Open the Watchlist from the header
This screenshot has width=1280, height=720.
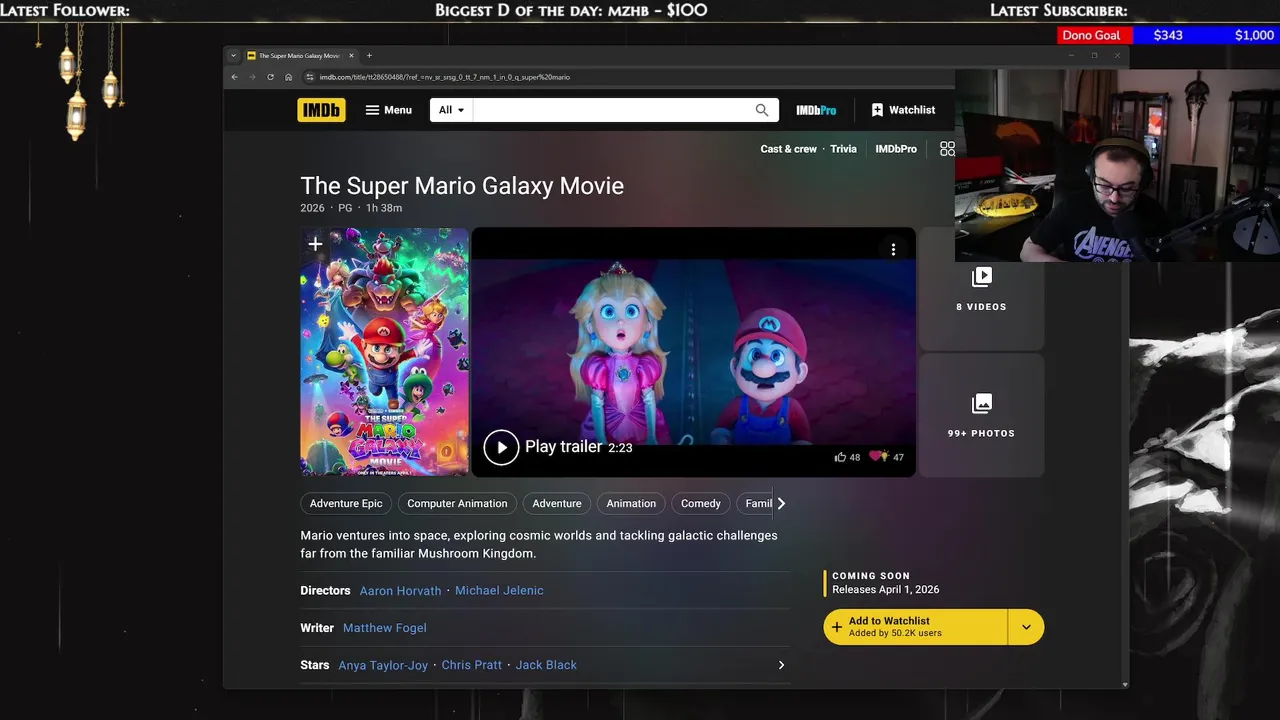(x=903, y=110)
